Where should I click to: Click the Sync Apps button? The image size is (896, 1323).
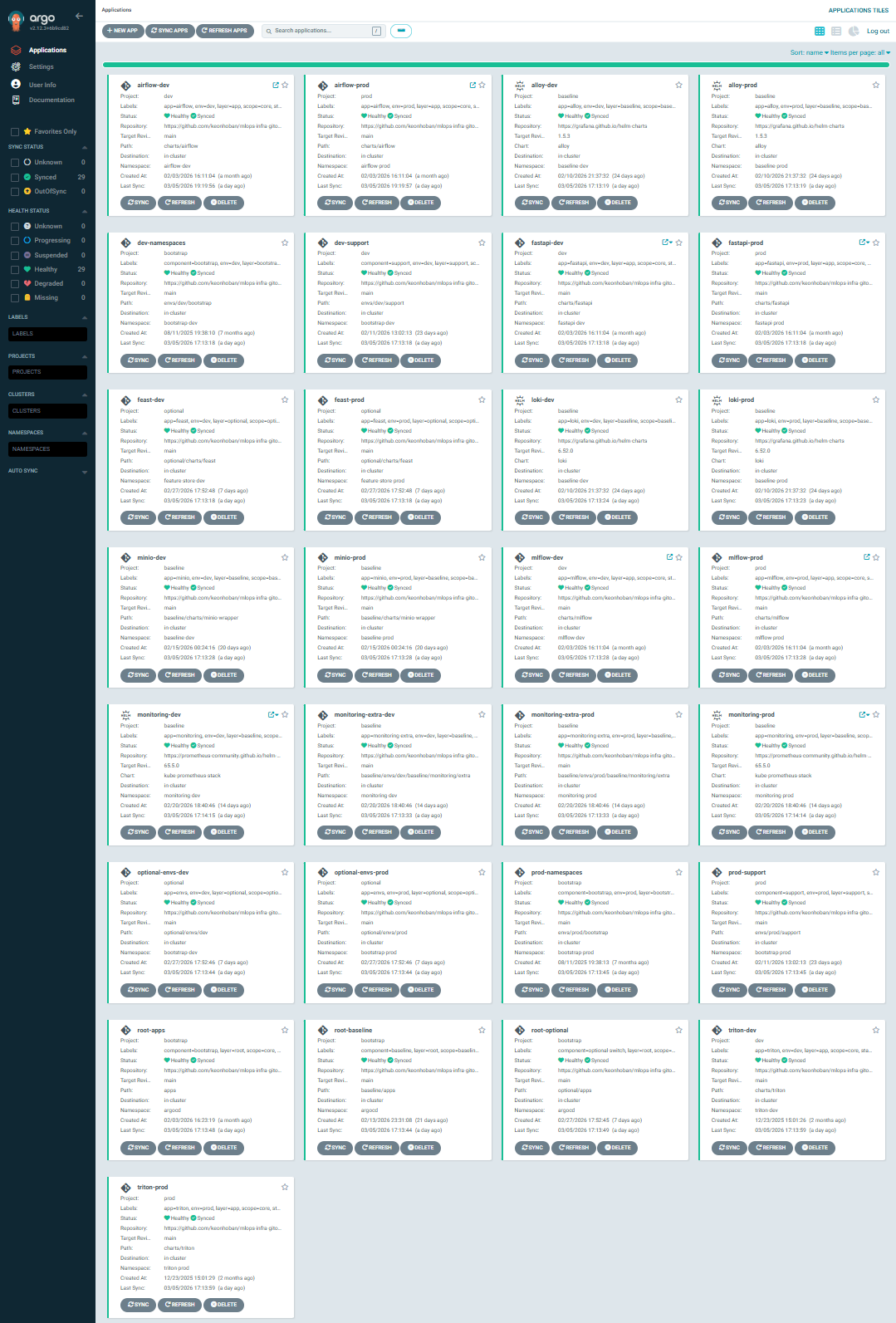click(169, 31)
